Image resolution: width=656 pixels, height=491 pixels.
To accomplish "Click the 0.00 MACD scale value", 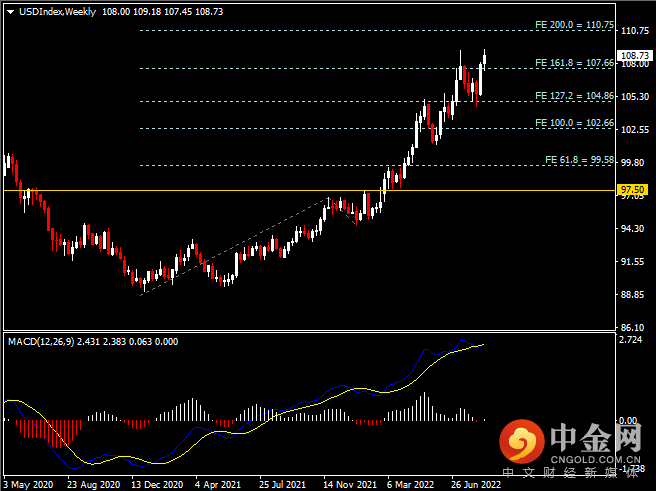I will (x=628, y=420).
